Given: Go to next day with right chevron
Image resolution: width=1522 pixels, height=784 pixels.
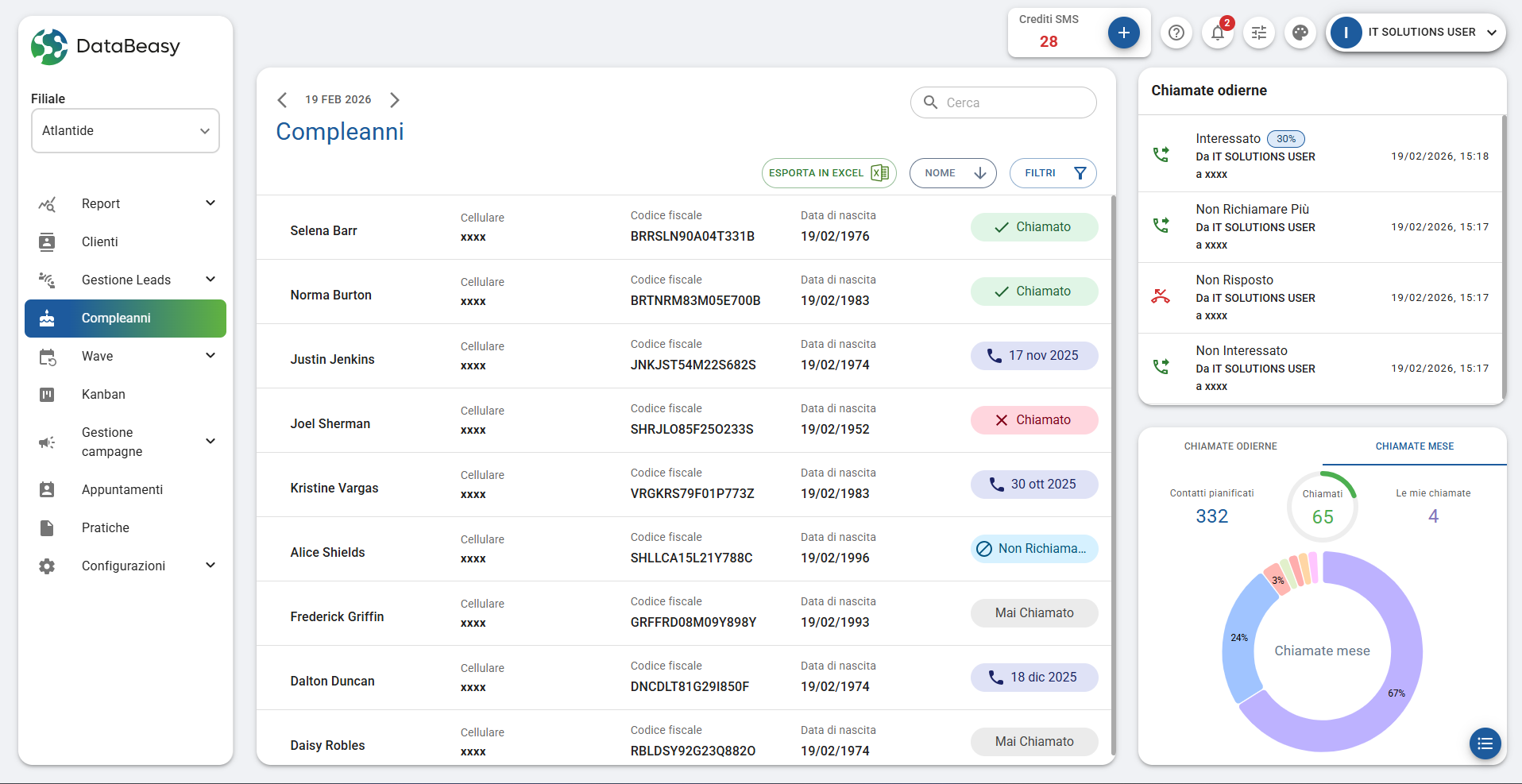Looking at the screenshot, I should (395, 100).
